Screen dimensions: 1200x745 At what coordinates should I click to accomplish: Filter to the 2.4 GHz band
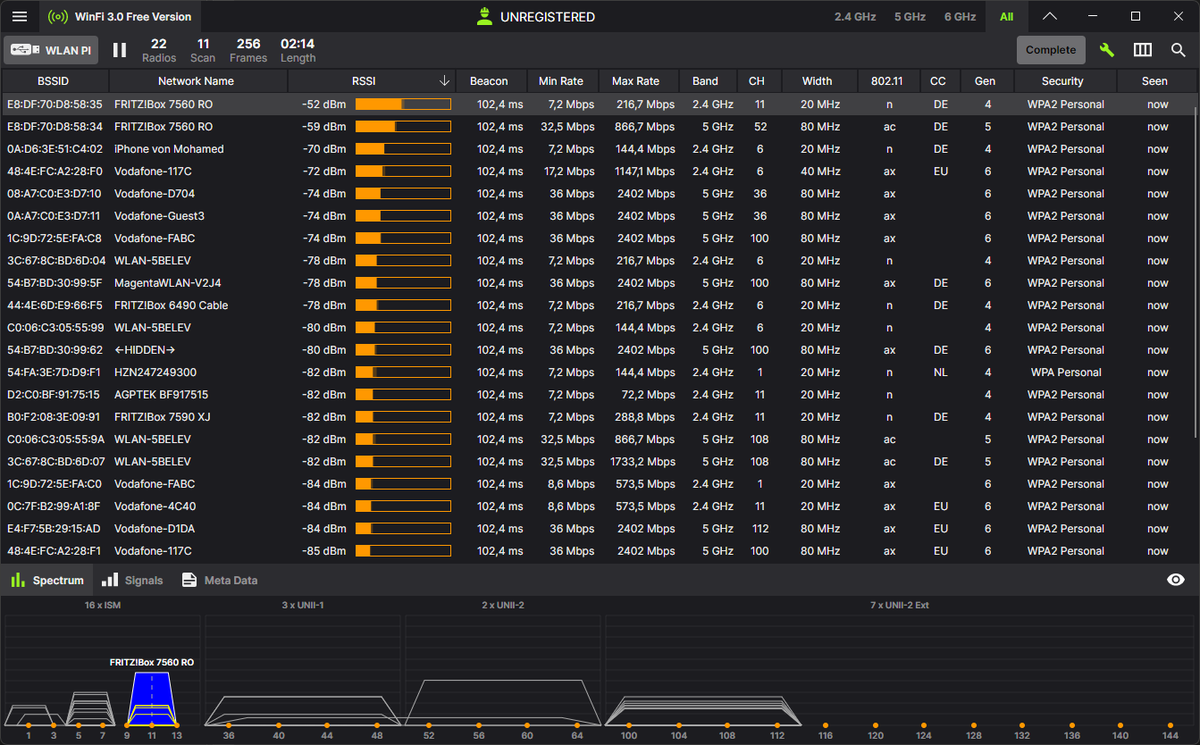pos(856,17)
